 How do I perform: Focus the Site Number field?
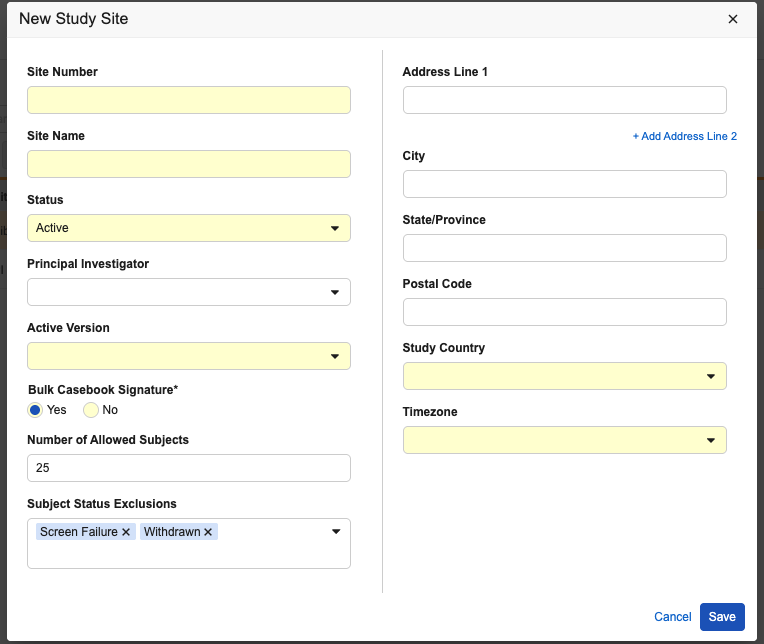(x=189, y=100)
